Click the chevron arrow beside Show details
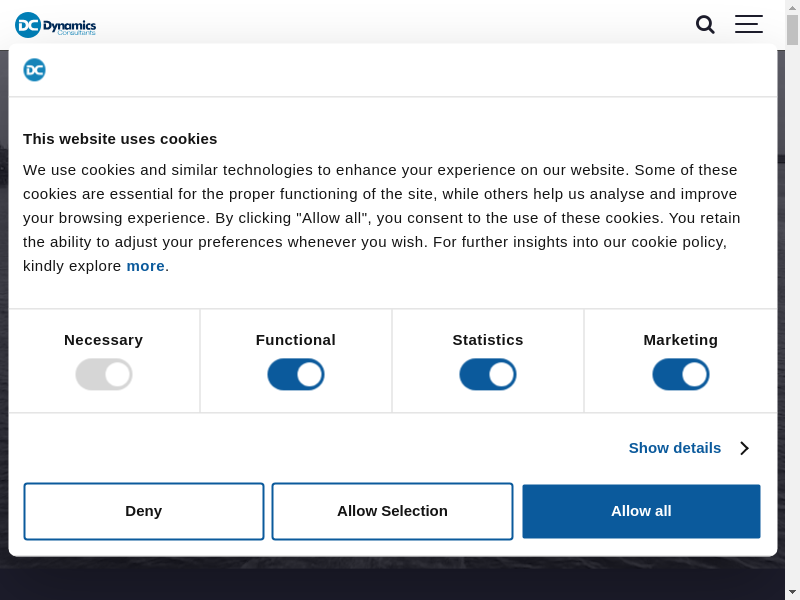Viewport: 800px width, 600px height. [x=744, y=448]
